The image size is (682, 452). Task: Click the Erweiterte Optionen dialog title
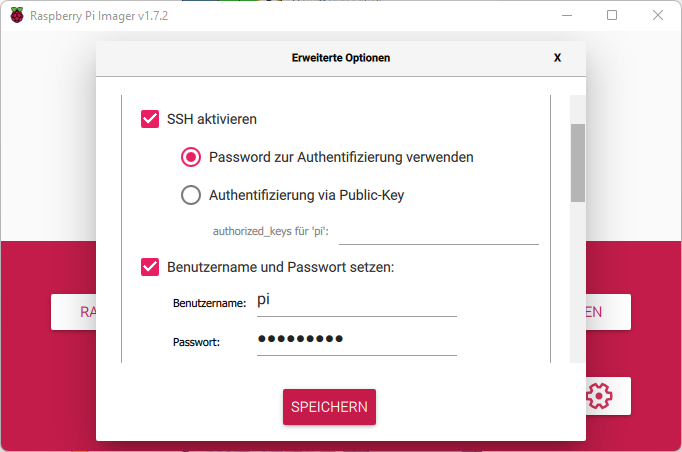[x=341, y=58]
